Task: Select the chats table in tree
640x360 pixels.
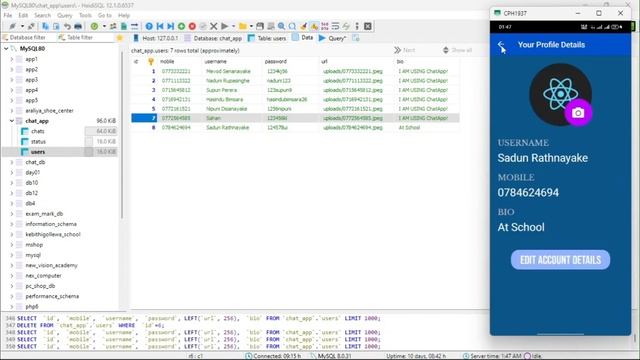Action: pyautogui.click(x=38, y=131)
